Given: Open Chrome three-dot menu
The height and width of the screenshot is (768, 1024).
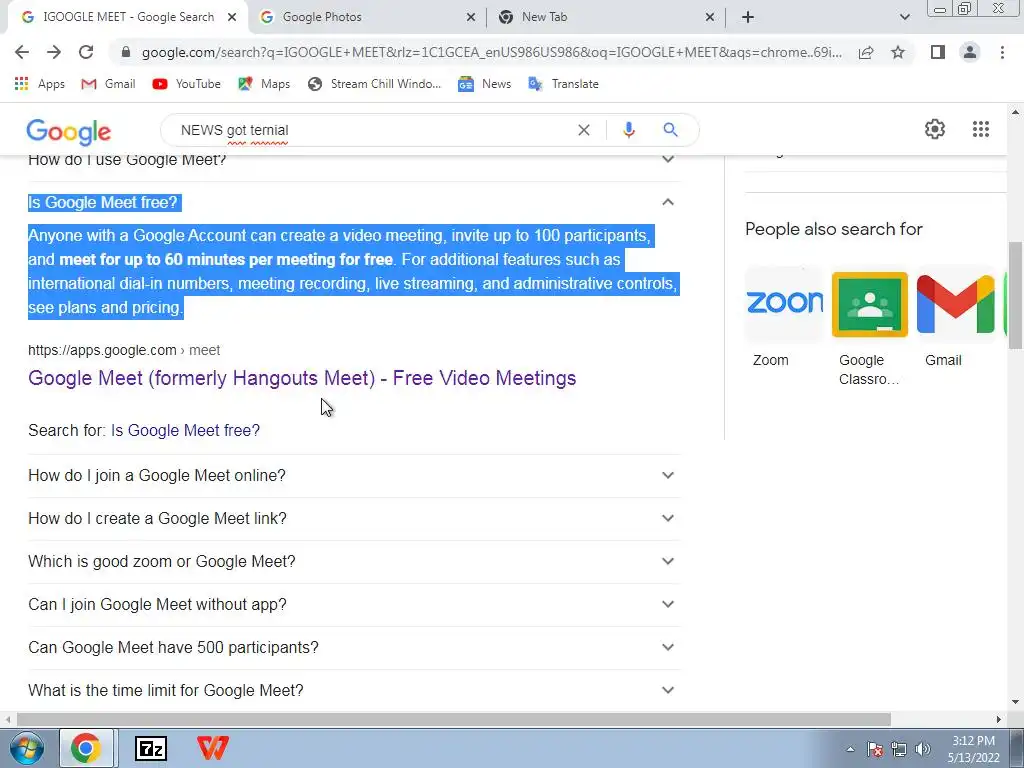Looking at the screenshot, I should coord(1002,52).
